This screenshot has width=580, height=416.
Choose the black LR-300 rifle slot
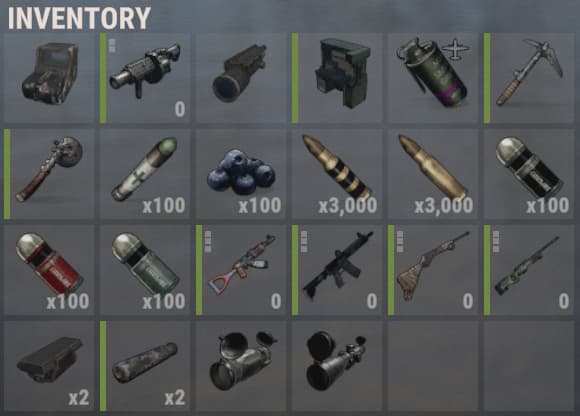coord(337,270)
